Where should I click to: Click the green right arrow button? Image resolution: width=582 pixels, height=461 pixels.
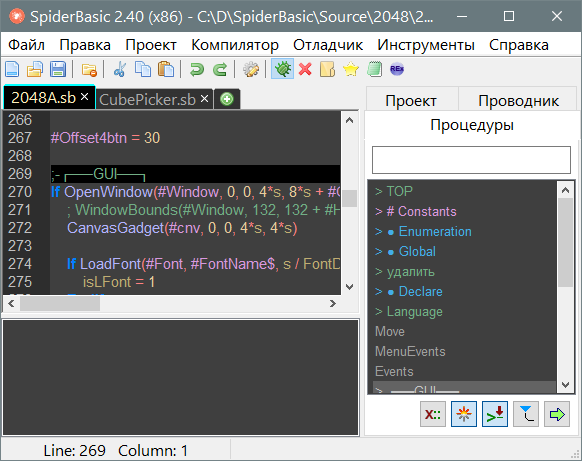coord(557,414)
